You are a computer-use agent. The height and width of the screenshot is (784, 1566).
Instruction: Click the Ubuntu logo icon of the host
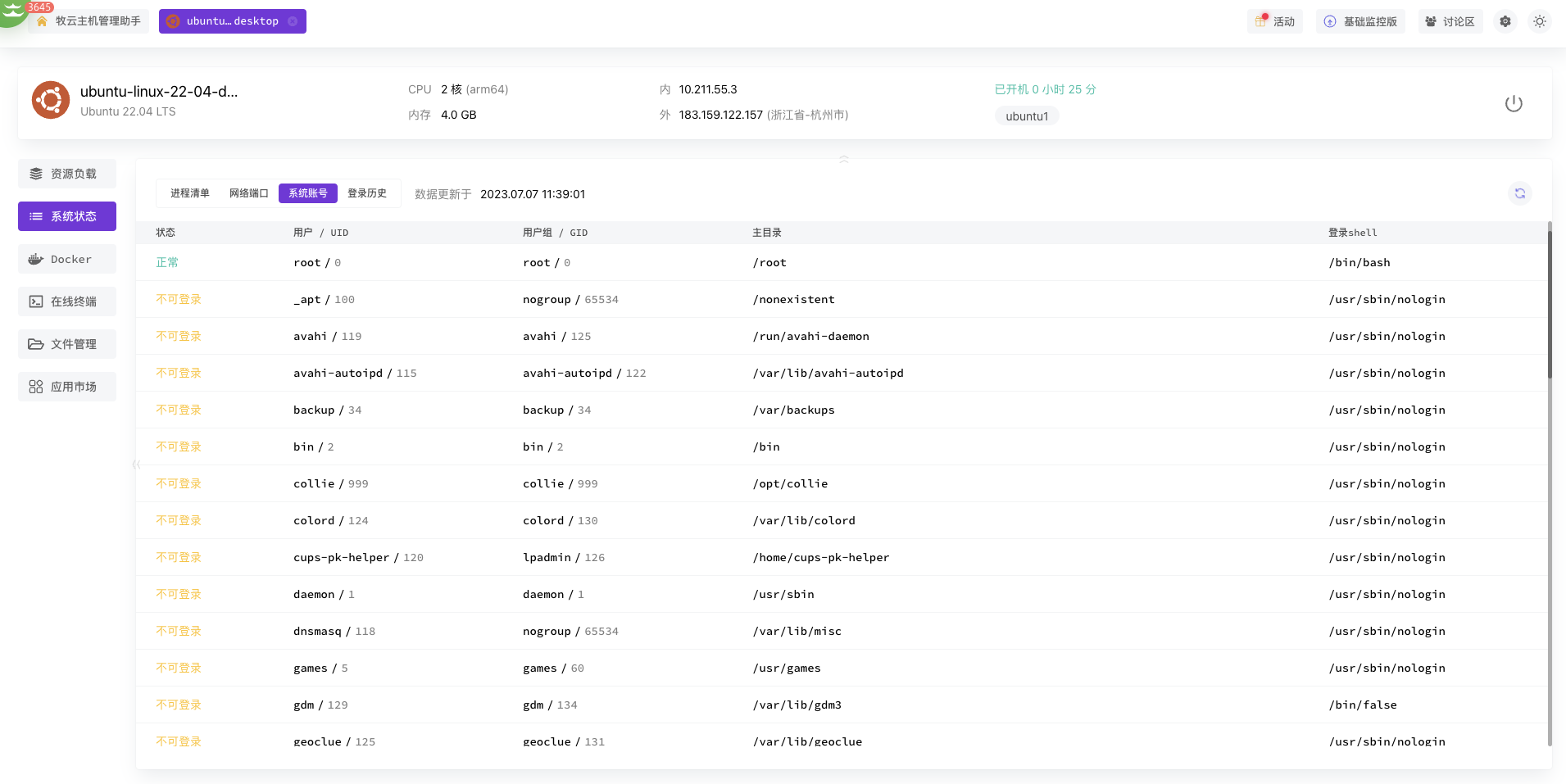(x=51, y=100)
